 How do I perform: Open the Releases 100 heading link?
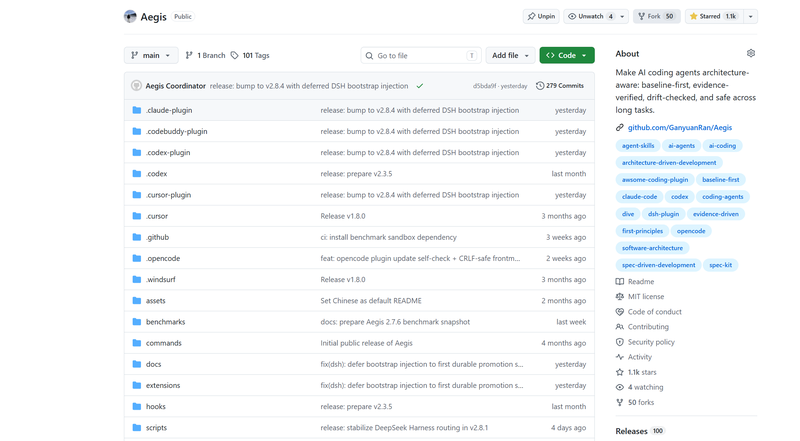click(639, 431)
